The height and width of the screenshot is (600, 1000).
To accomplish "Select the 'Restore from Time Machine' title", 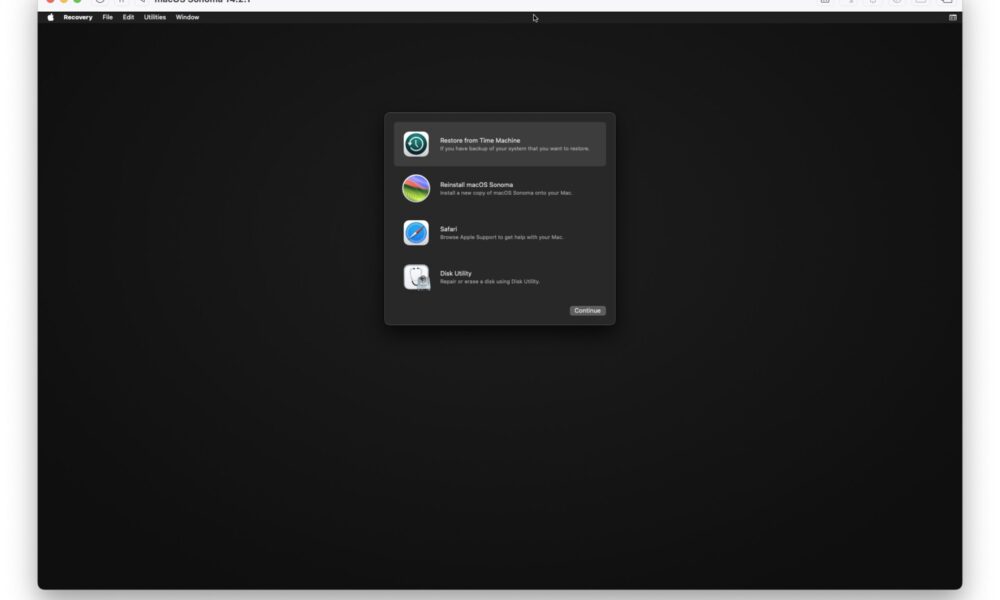I will pos(480,140).
